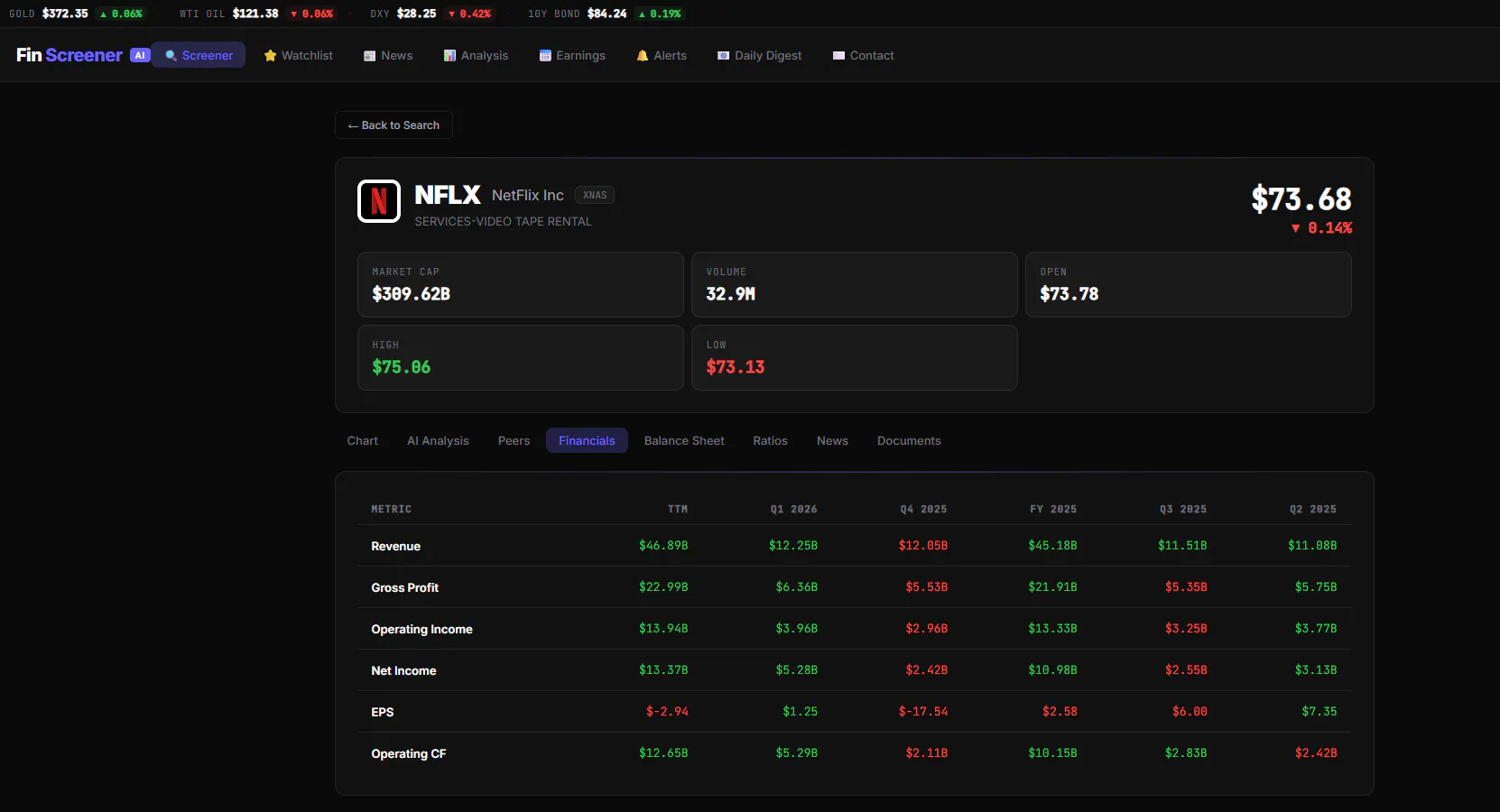Click the EPS row label
This screenshot has height=812, width=1500.
coord(383,712)
